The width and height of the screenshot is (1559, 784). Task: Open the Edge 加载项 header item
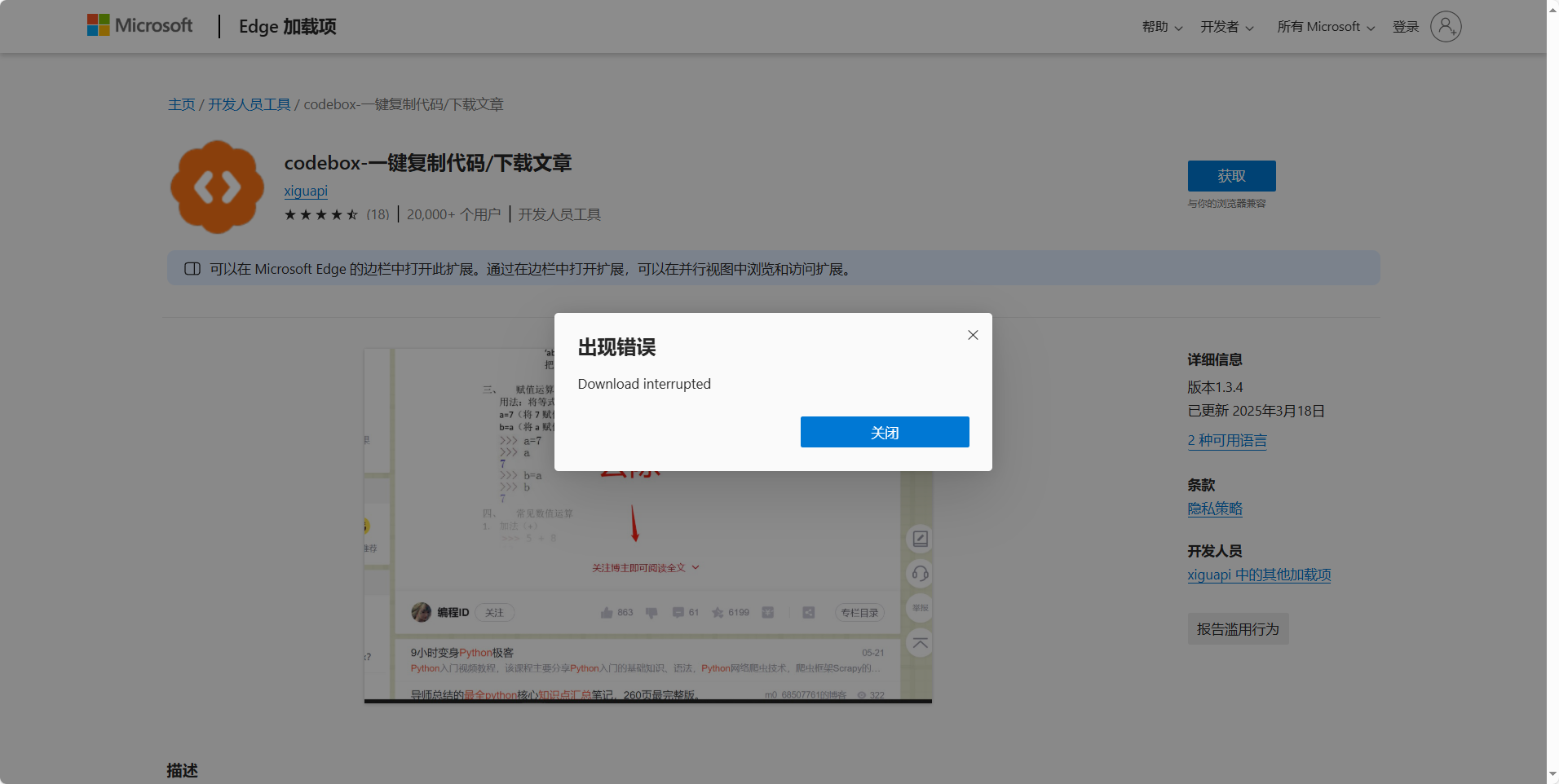pyautogui.click(x=286, y=26)
